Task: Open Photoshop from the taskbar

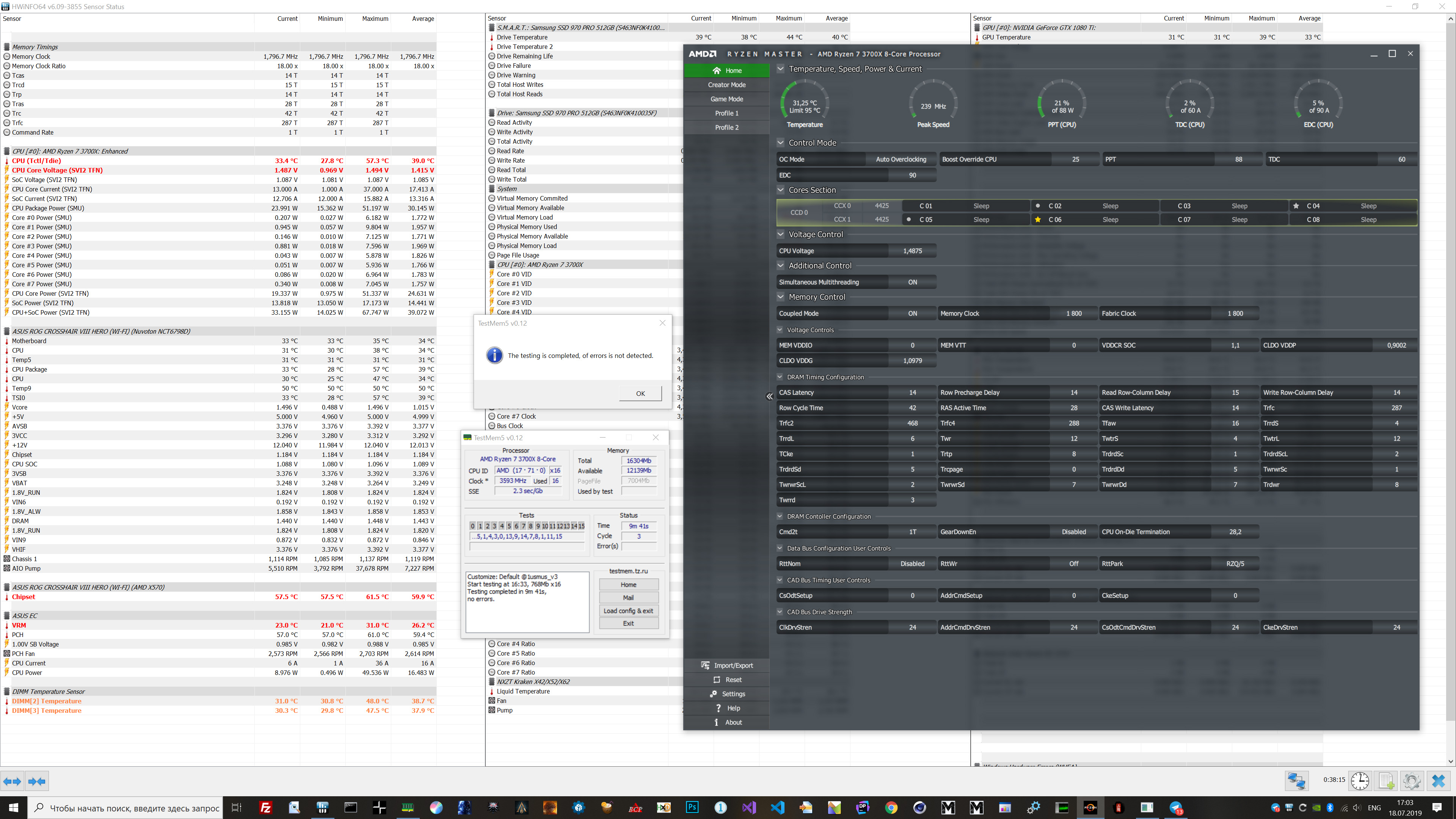Action: click(x=692, y=807)
